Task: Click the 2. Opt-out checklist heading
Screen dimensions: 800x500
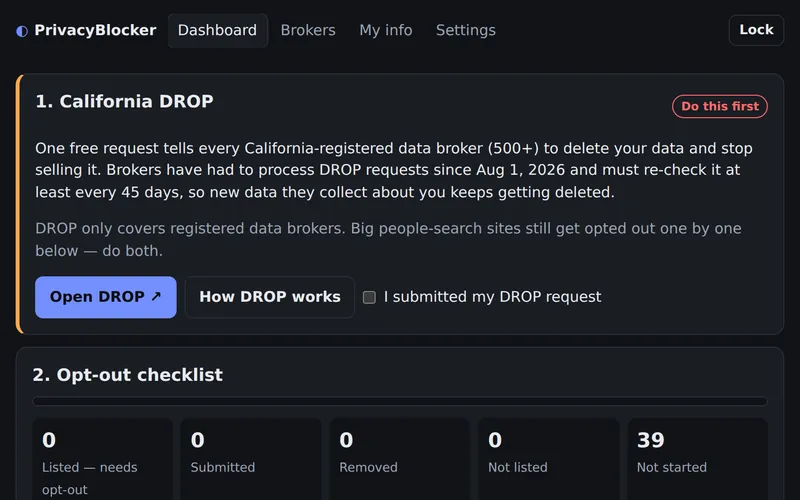Action: [x=128, y=375]
